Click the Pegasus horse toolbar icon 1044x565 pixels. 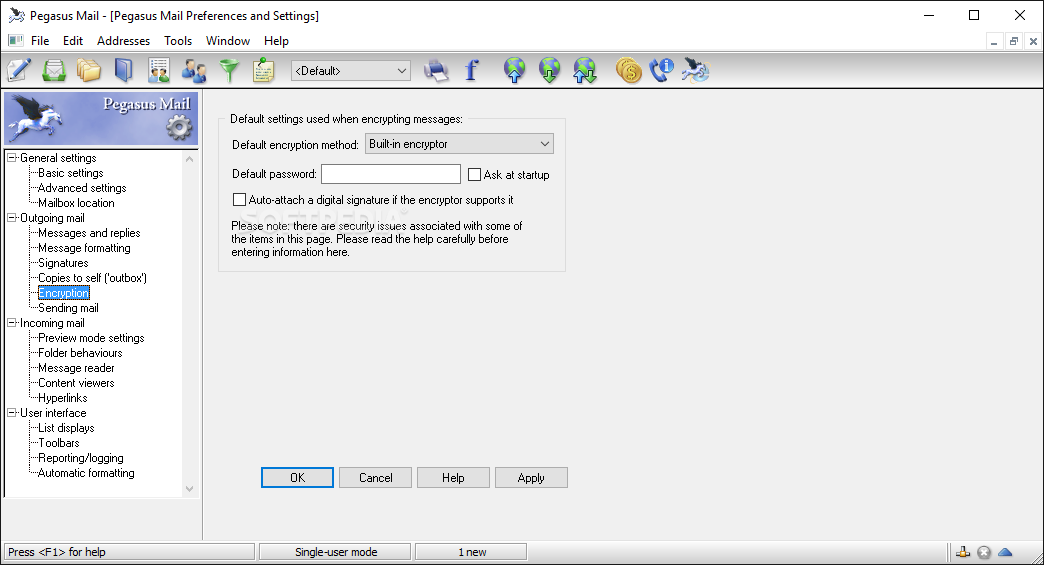pos(696,70)
